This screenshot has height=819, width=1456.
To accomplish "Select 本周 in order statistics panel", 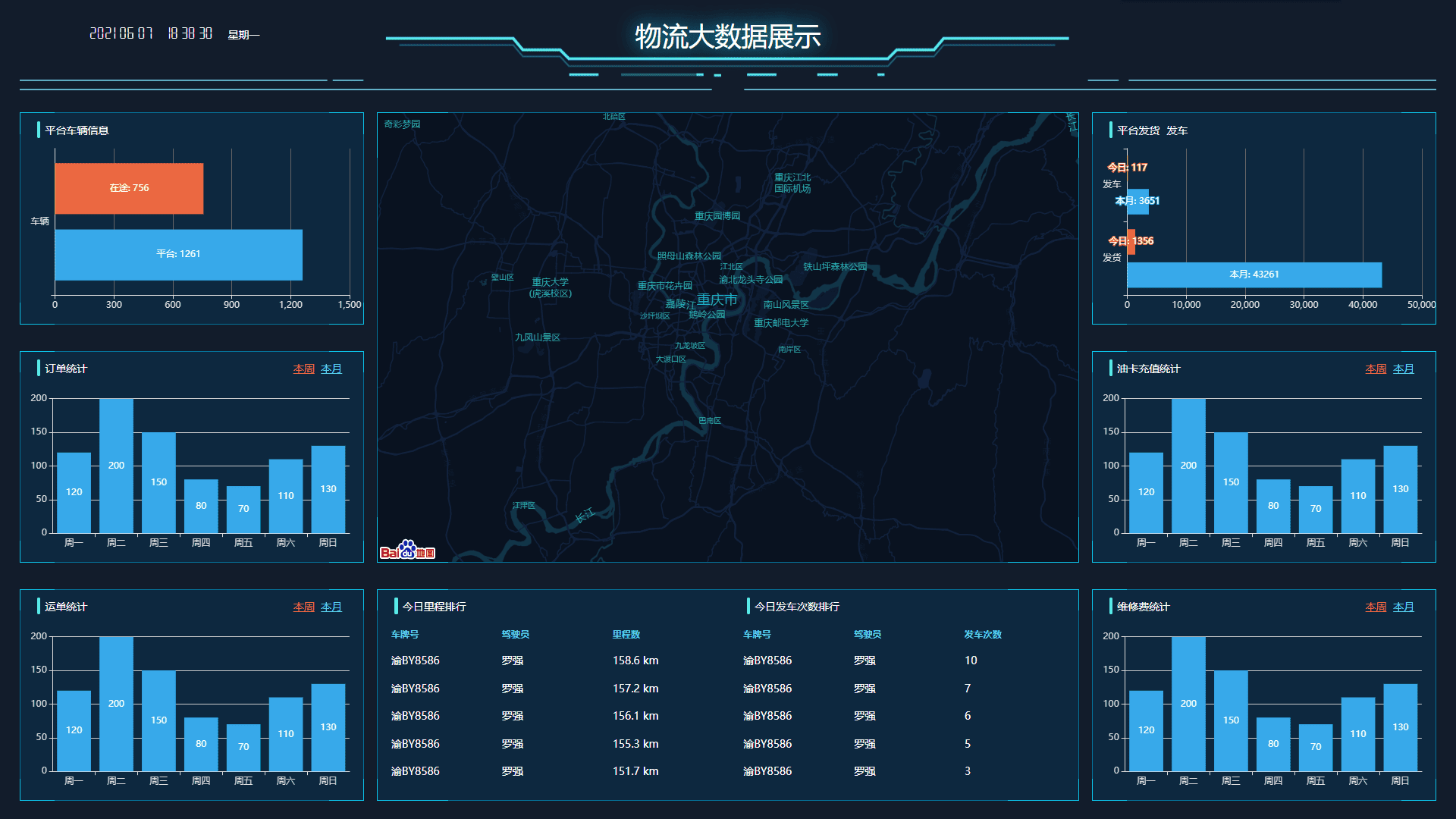I will click(303, 369).
